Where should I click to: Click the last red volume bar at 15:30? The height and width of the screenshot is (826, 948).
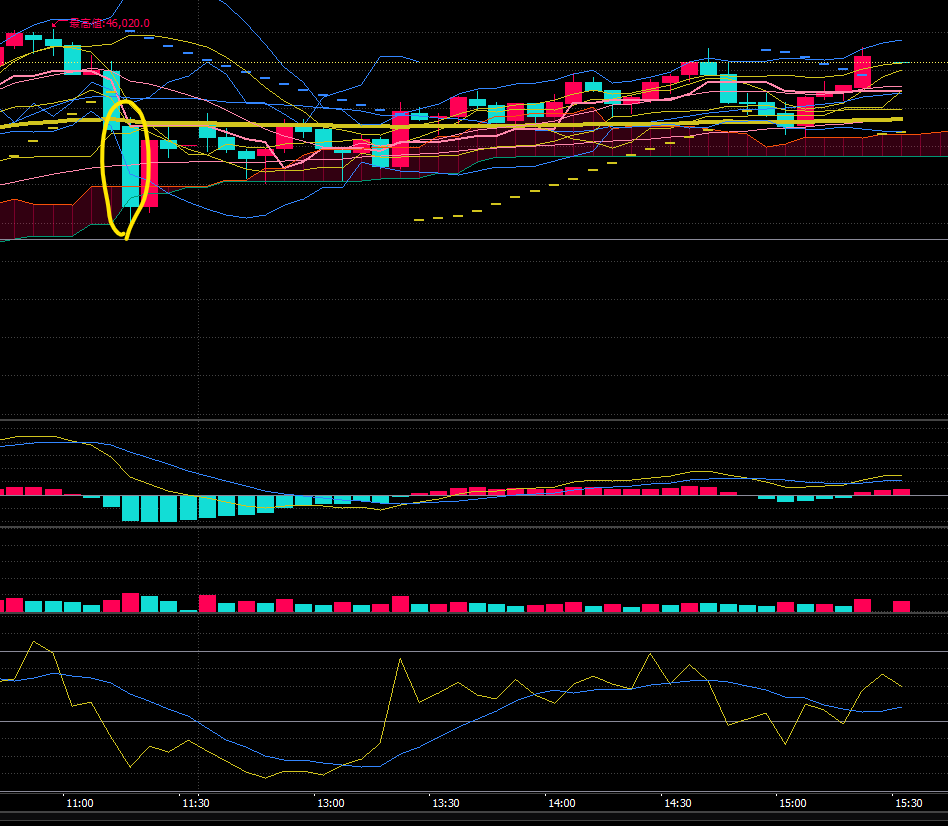(901, 606)
